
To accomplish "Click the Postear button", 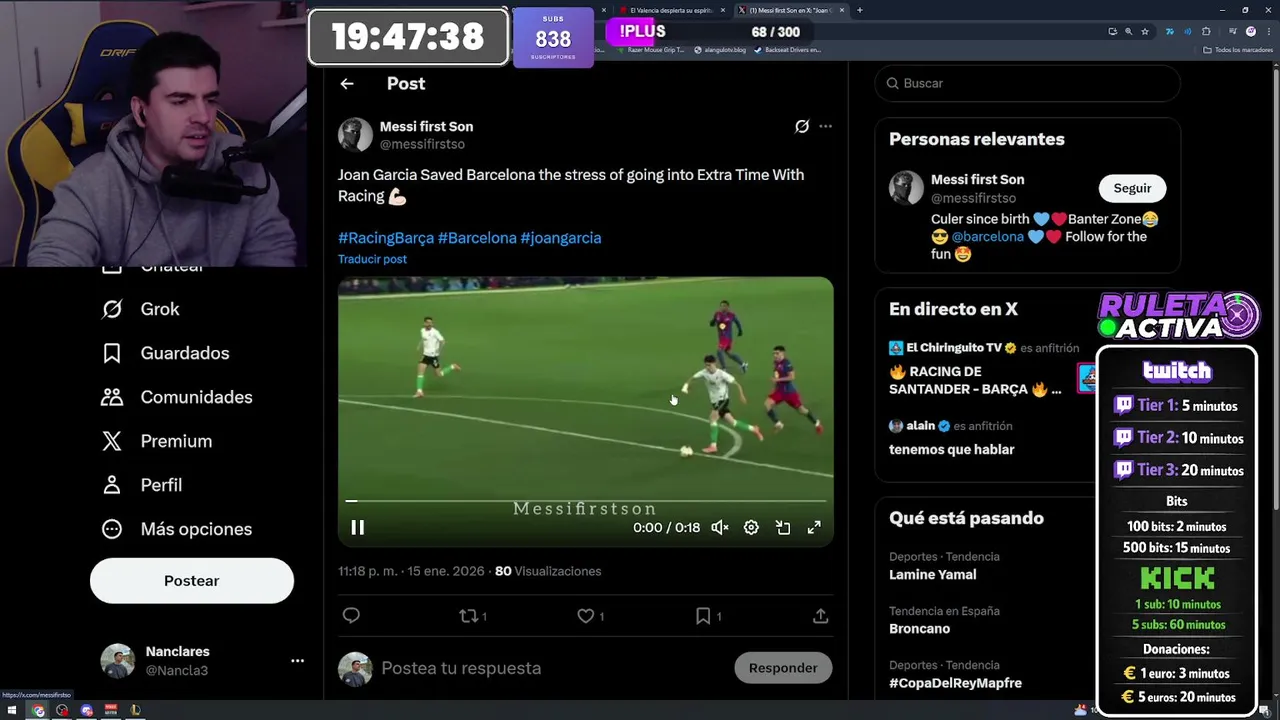I will click(192, 581).
